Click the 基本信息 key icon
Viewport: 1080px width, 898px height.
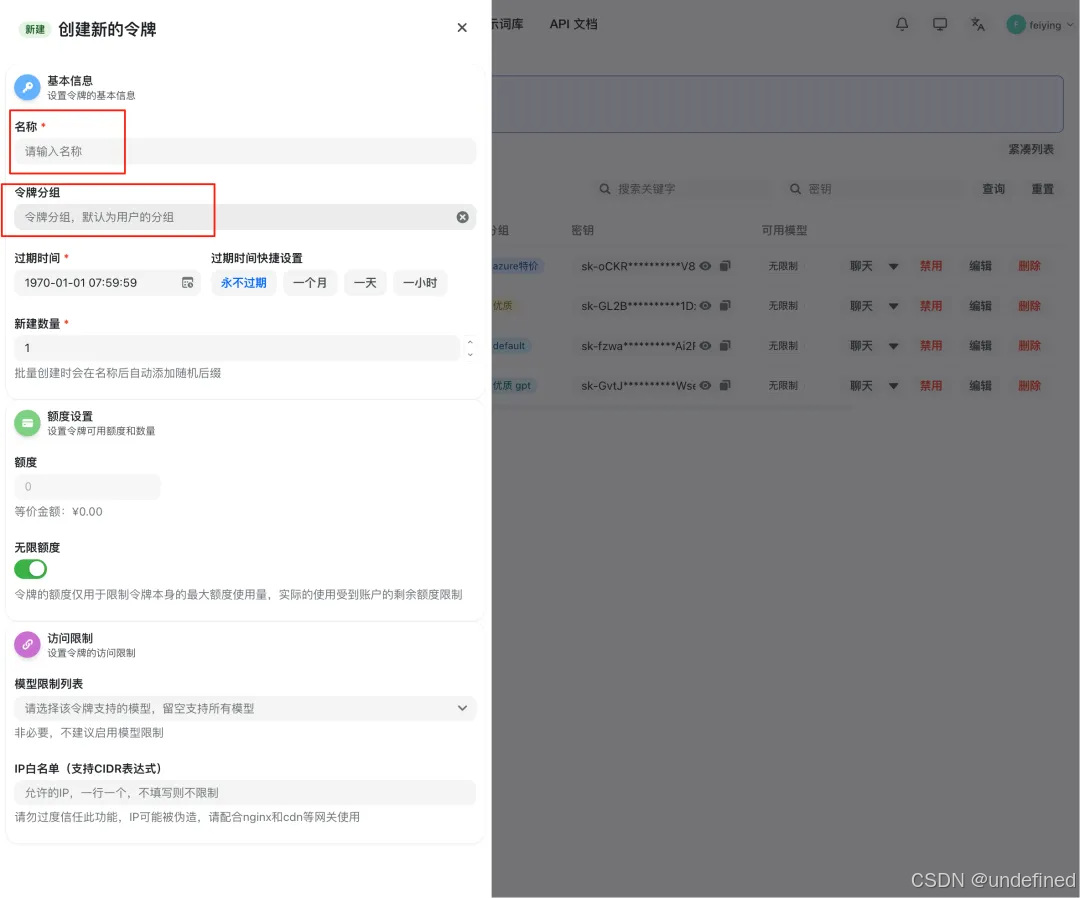tap(27, 87)
